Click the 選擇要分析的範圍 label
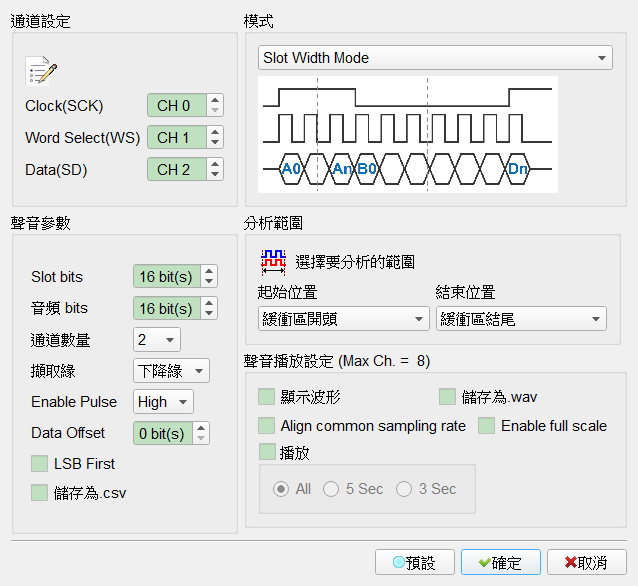638x586 pixels. point(355,262)
